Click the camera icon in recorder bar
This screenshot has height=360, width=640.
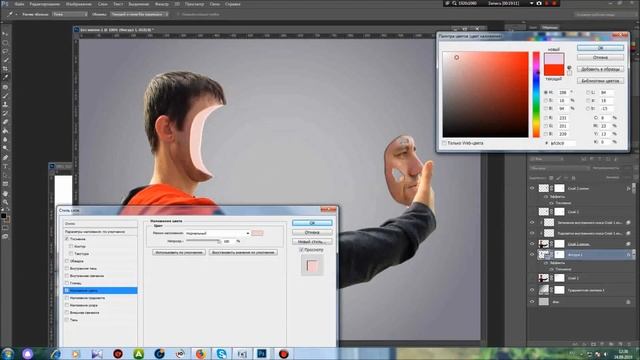[539, 3]
